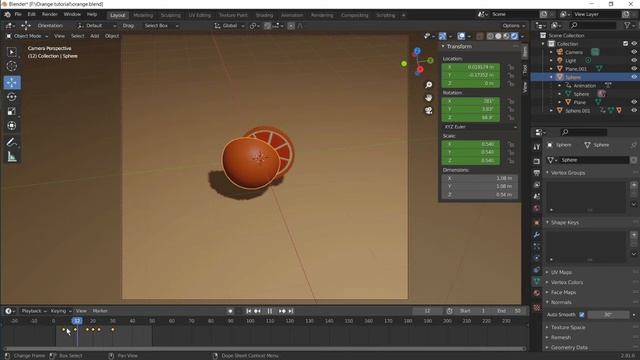This screenshot has width=640, height=360.
Task: Switch to rendered viewport shading
Action: (x=514, y=36)
